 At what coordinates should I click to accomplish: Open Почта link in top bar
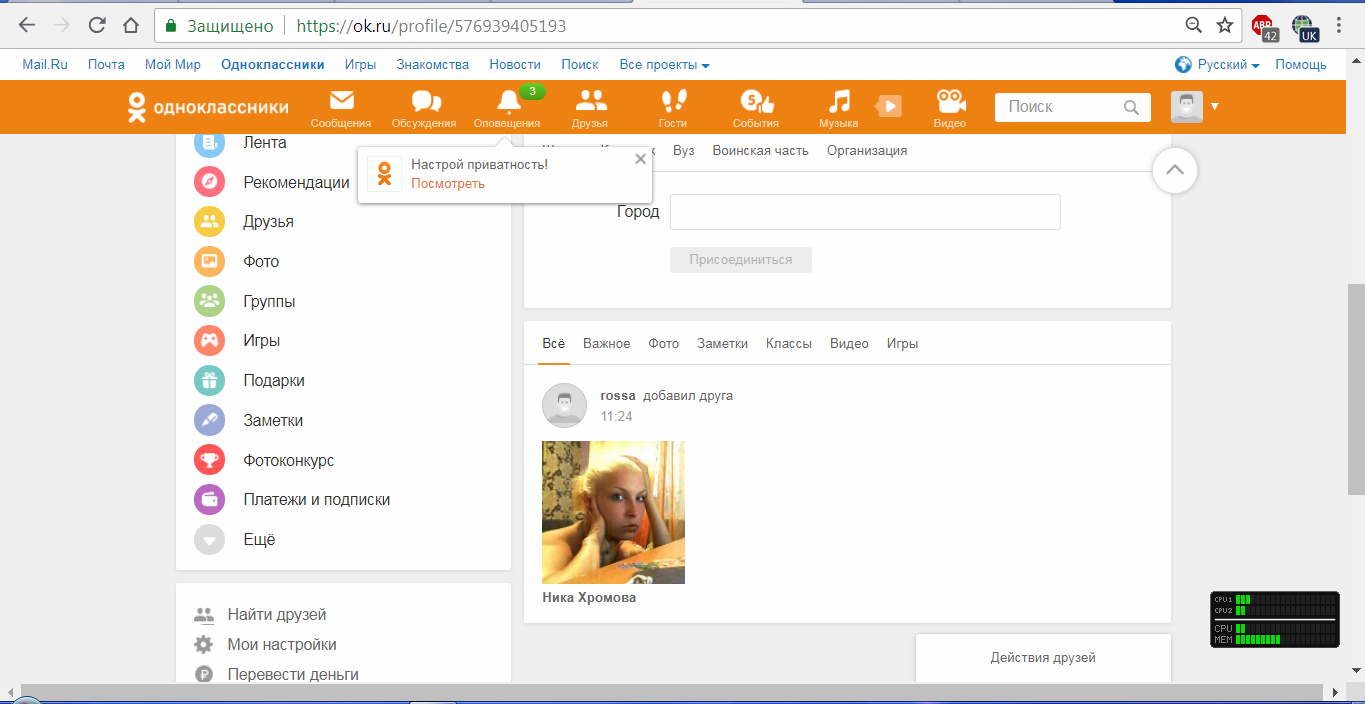click(x=106, y=64)
